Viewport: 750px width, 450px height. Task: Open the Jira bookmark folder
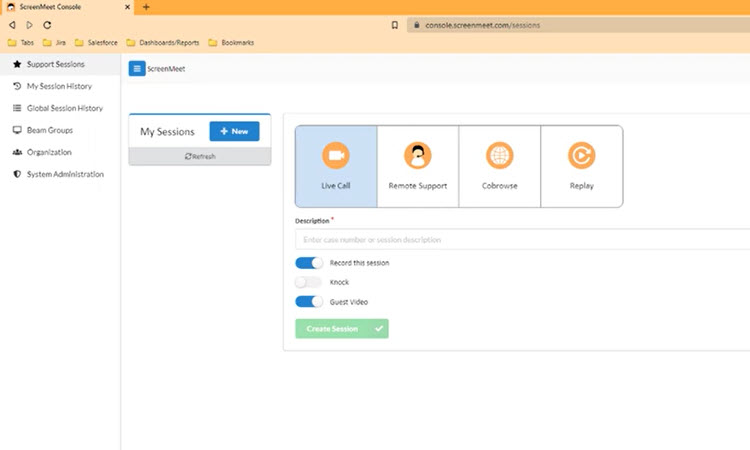pos(54,43)
